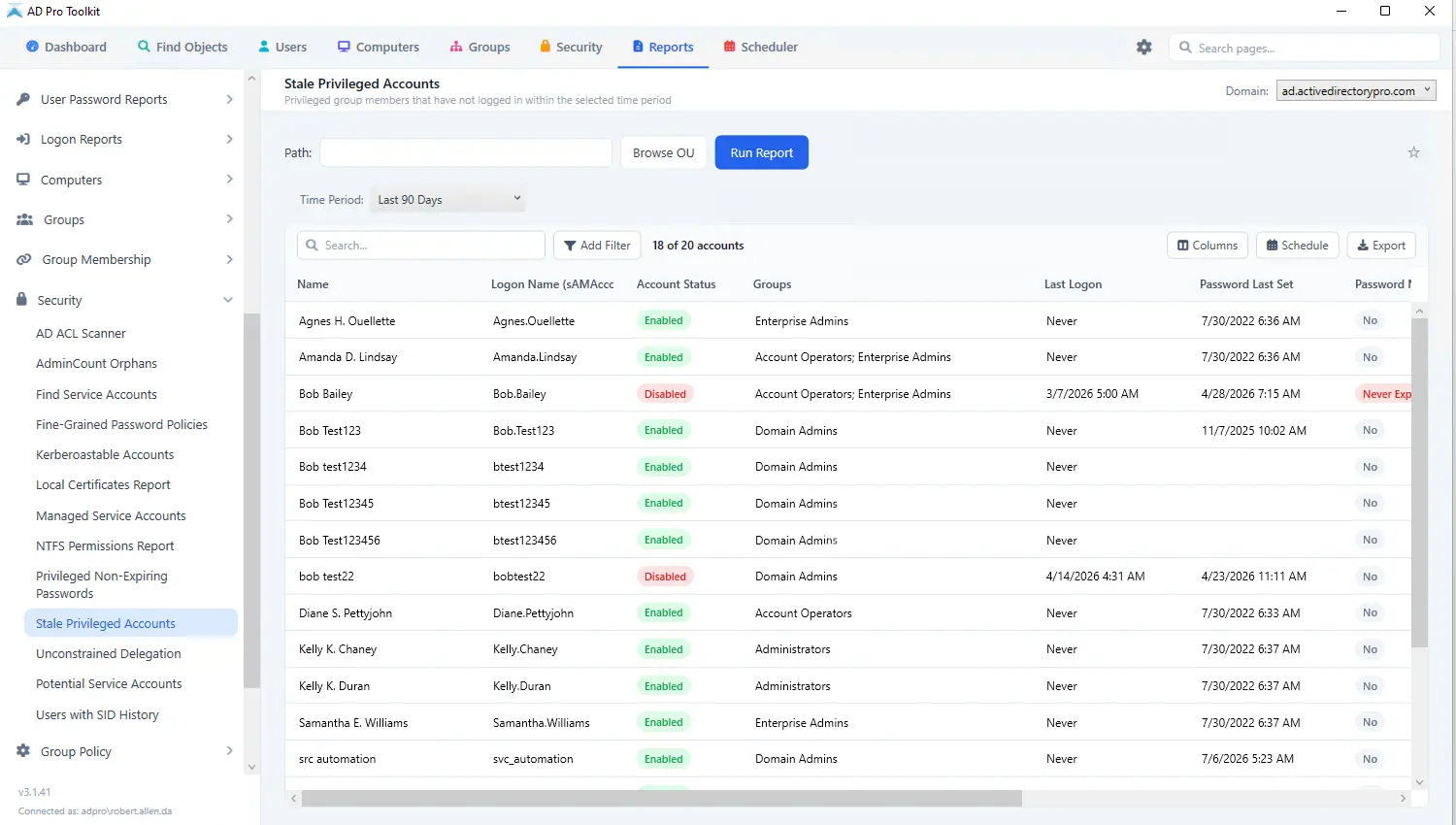This screenshot has height=825, width=1456.
Task: Open Find Objects magnifier tab
Action: click(x=182, y=47)
